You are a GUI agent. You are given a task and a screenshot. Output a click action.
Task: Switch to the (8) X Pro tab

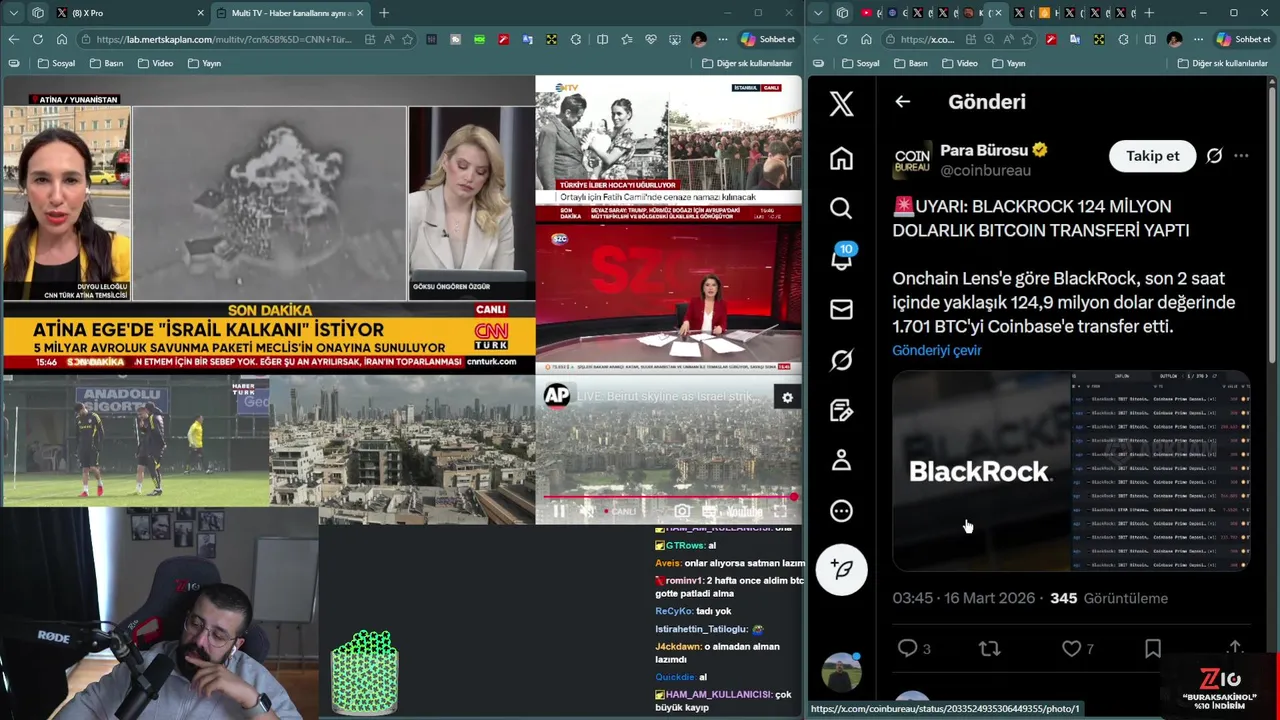click(131, 13)
